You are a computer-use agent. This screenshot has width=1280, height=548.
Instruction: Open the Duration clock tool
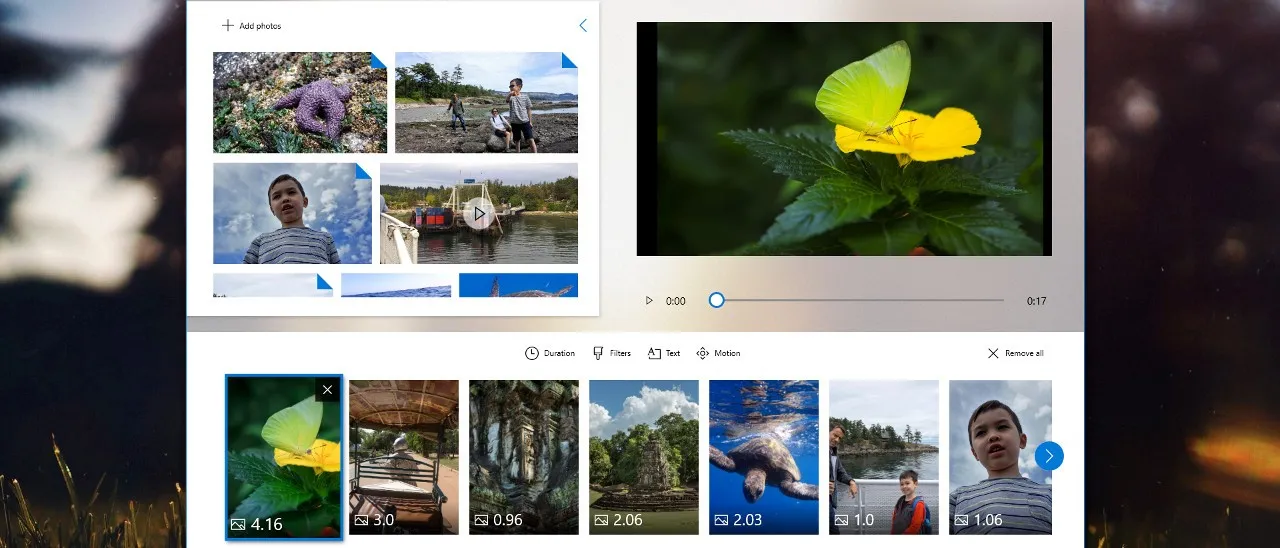pos(532,353)
